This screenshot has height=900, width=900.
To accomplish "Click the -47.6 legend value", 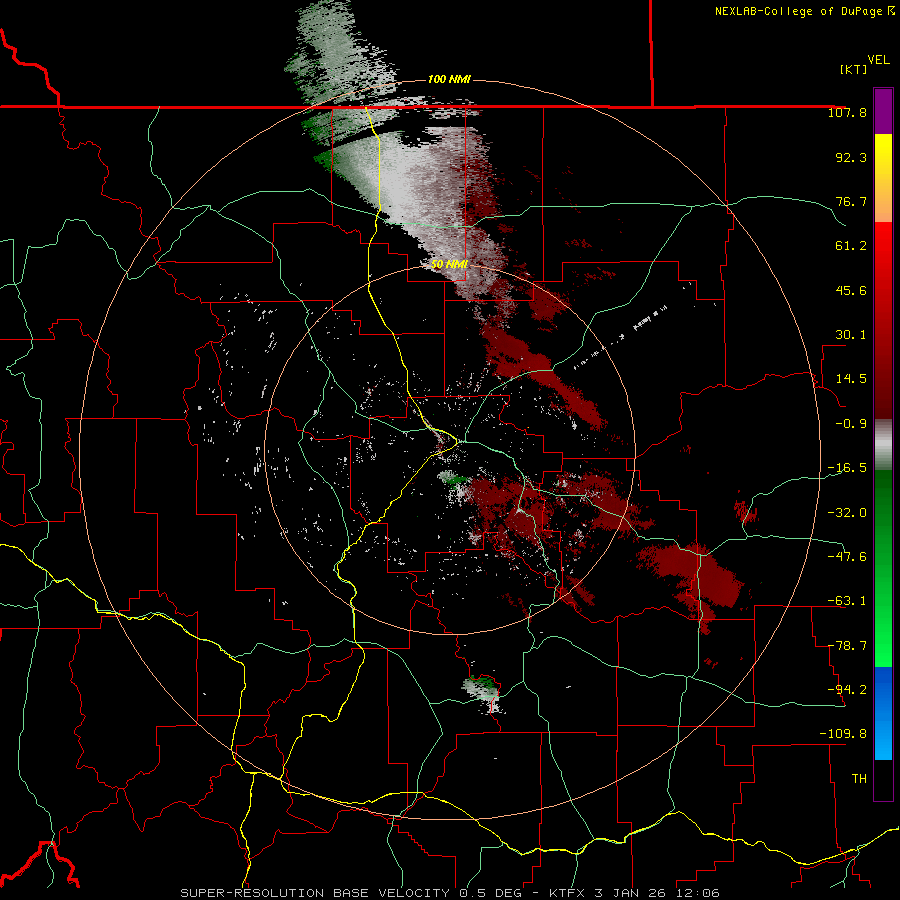I will (847, 556).
